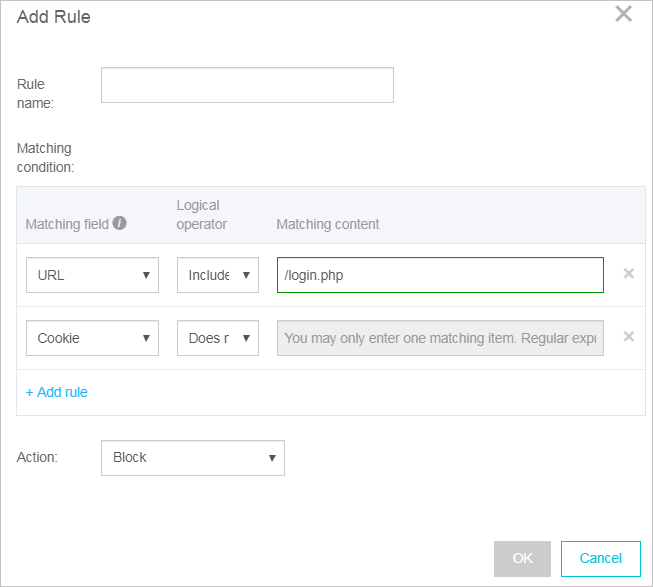The height and width of the screenshot is (587, 653).
Task: Delete the Cookie matching condition row
Action: (628, 336)
